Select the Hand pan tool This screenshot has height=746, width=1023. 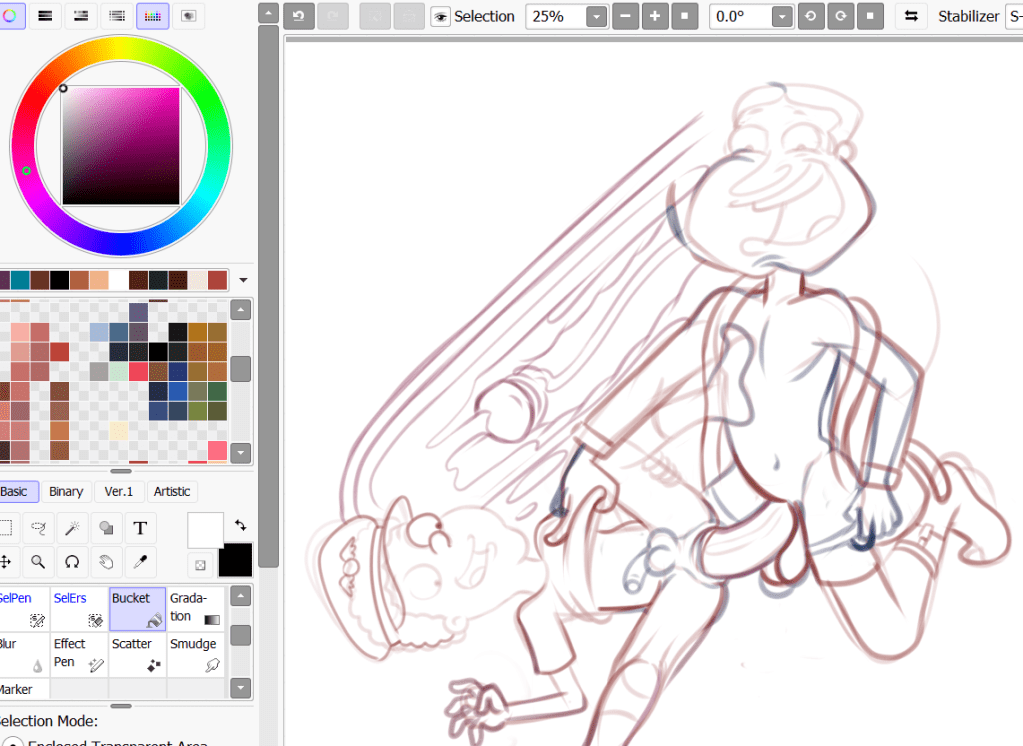pos(106,562)
